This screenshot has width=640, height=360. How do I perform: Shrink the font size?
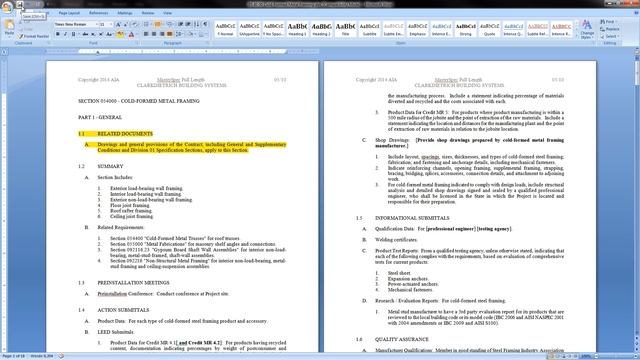[x=126, y=24]
